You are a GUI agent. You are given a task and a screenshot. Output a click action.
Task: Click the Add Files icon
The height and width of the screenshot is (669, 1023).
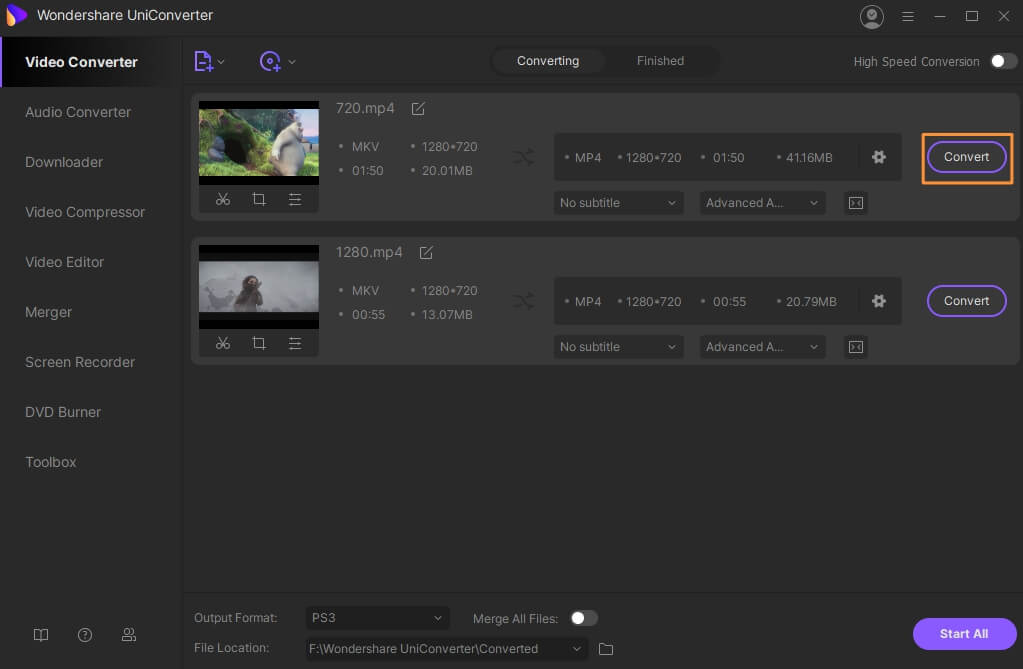pyautogui.click(x=204, y=61)
